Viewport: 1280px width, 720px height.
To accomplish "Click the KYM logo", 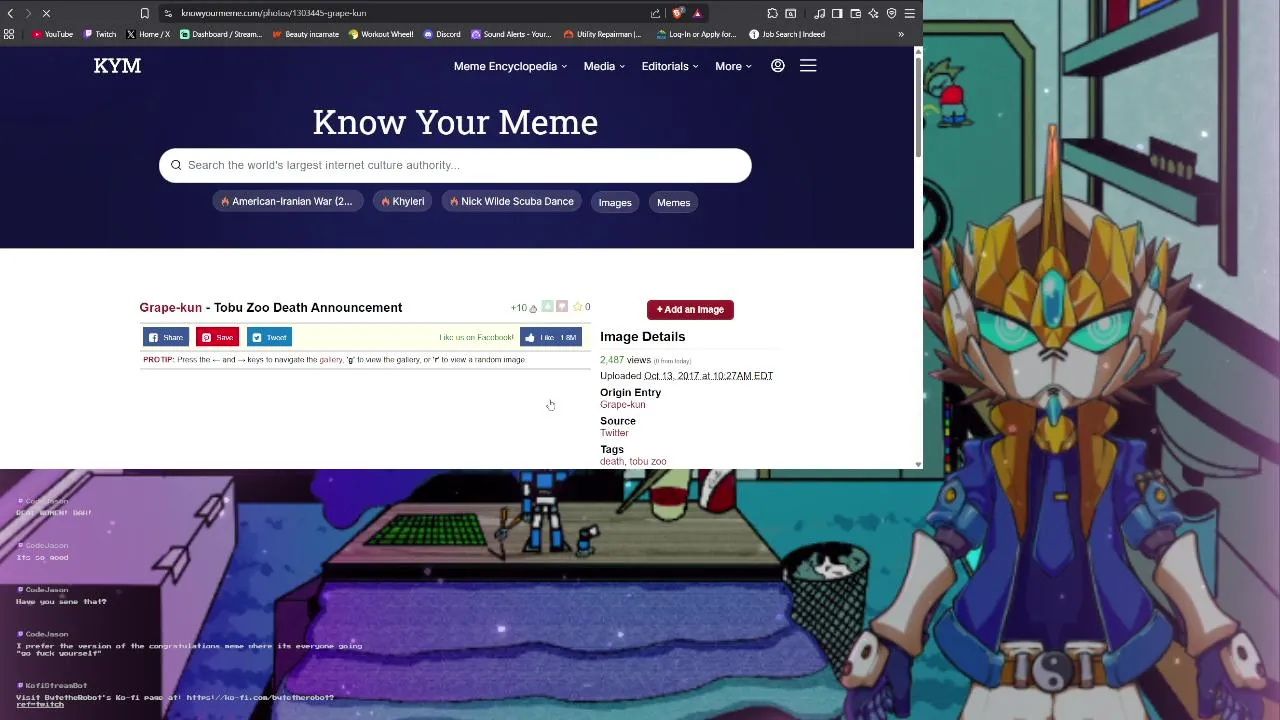I will point(117,66).
